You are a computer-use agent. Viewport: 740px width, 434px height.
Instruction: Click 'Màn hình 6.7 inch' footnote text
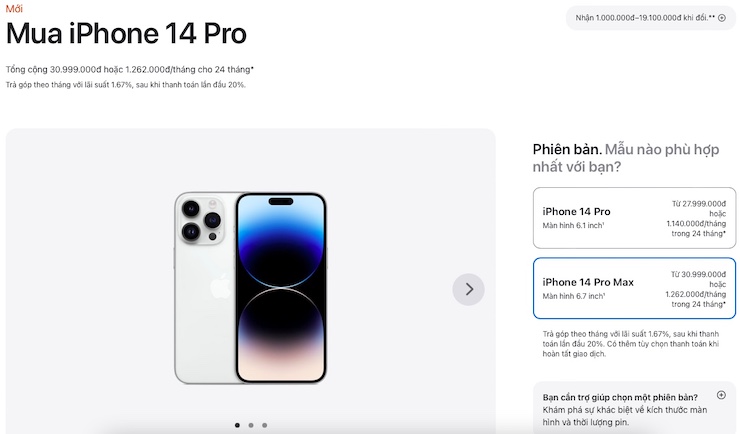[x=573, y=296]
